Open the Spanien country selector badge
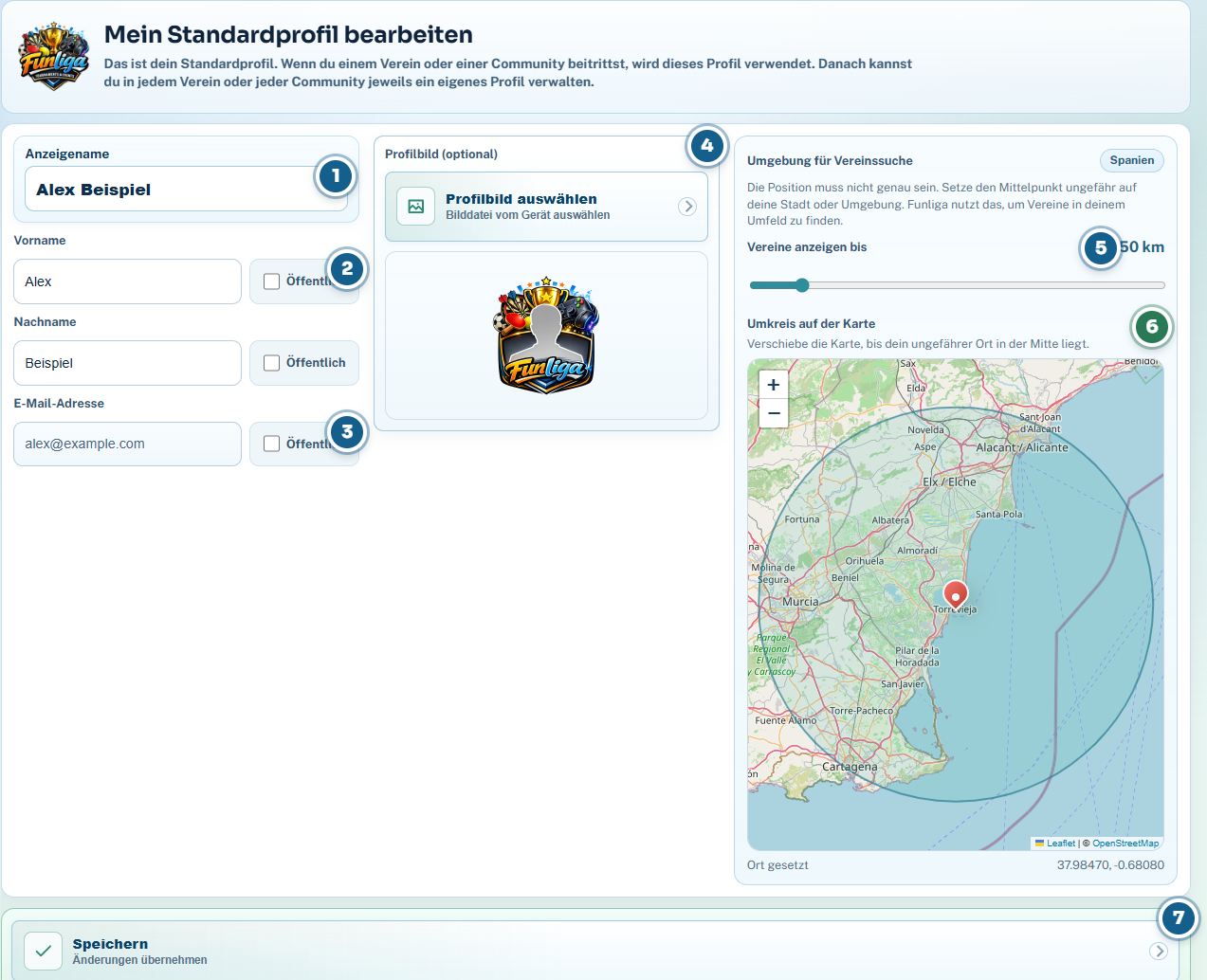This screenshot has height=980, width=1207. coord(1132,160)
